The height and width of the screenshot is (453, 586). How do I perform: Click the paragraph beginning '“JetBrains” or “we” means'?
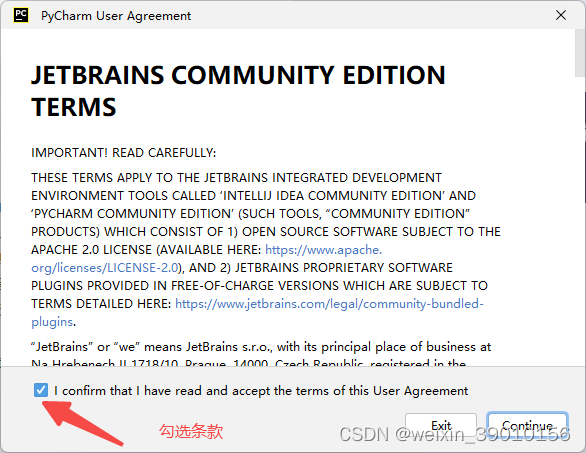261,355
